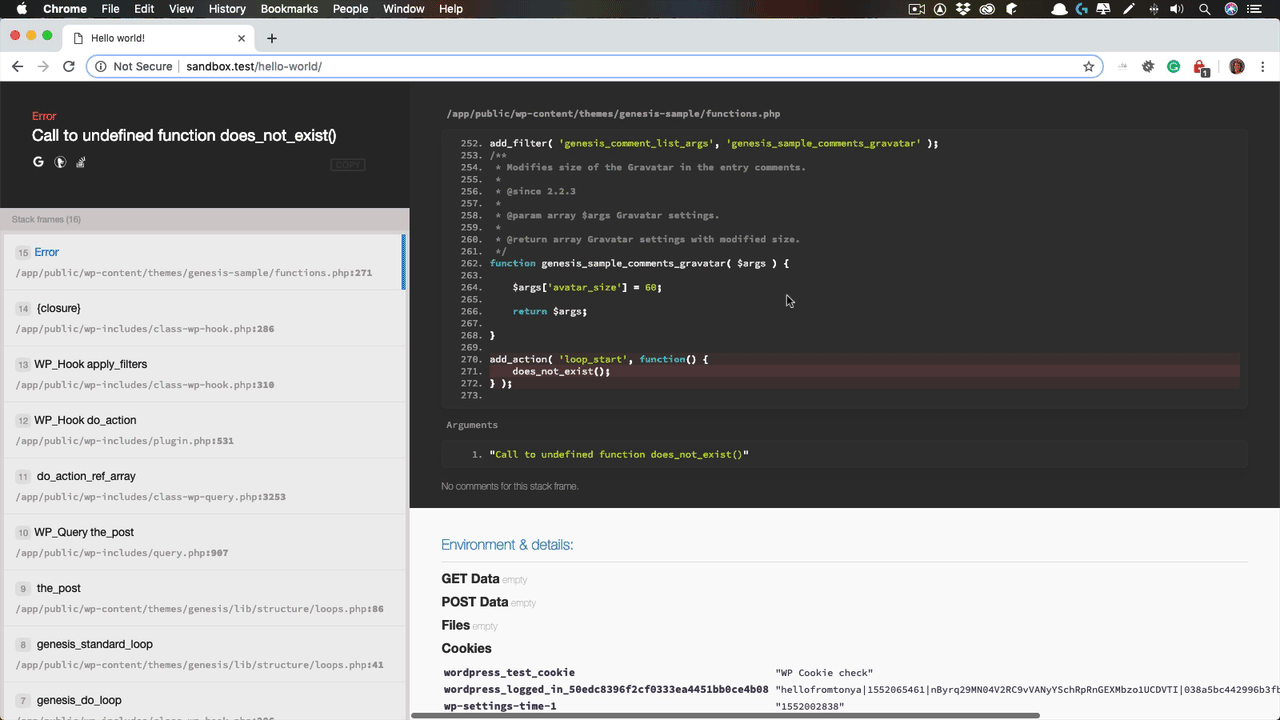Select stack frame 11 do_action_ref_array
Image resolution: width=1280 pixels, height=720 pixels.
[x=203, y=486]
